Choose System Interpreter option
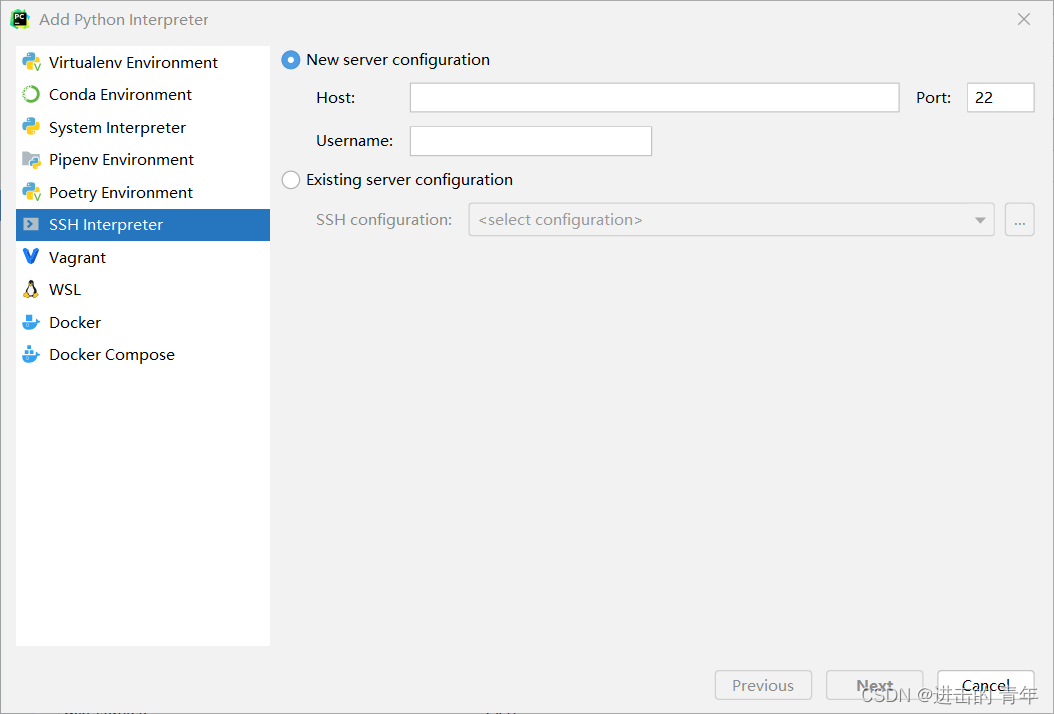The image size is (1054, 714). tap(143, 127)
